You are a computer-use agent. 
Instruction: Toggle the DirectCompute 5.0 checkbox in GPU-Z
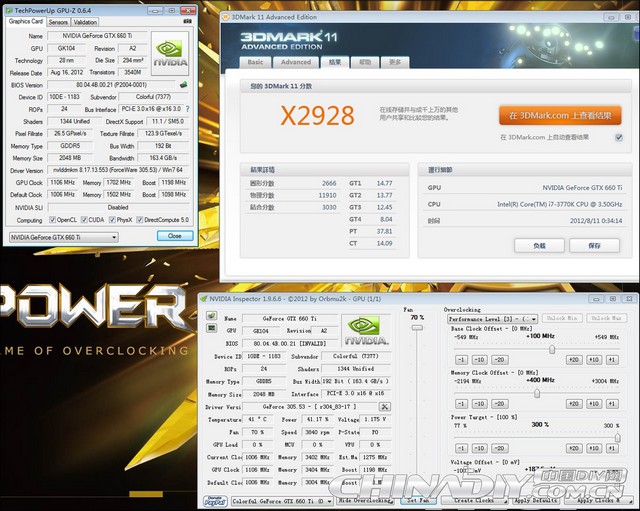[140, 220]
